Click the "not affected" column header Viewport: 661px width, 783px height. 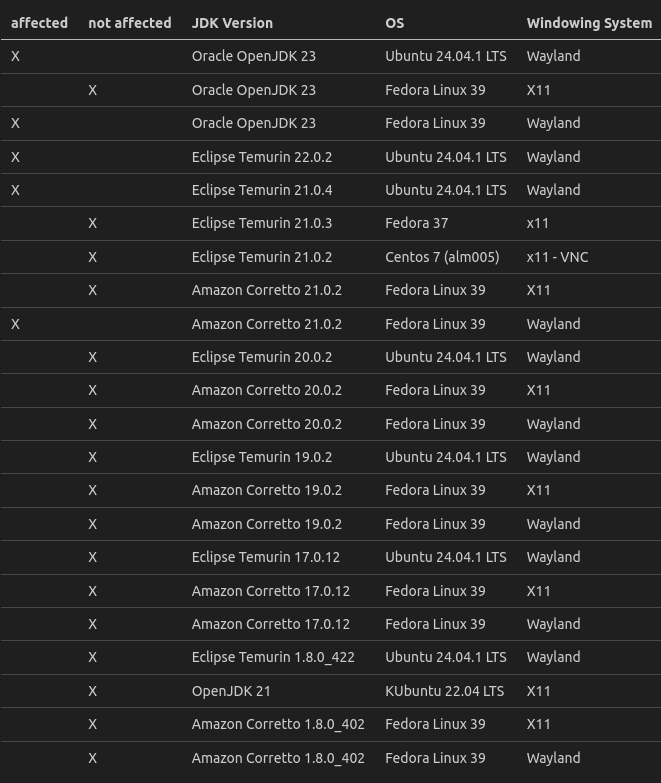point(129,23)
